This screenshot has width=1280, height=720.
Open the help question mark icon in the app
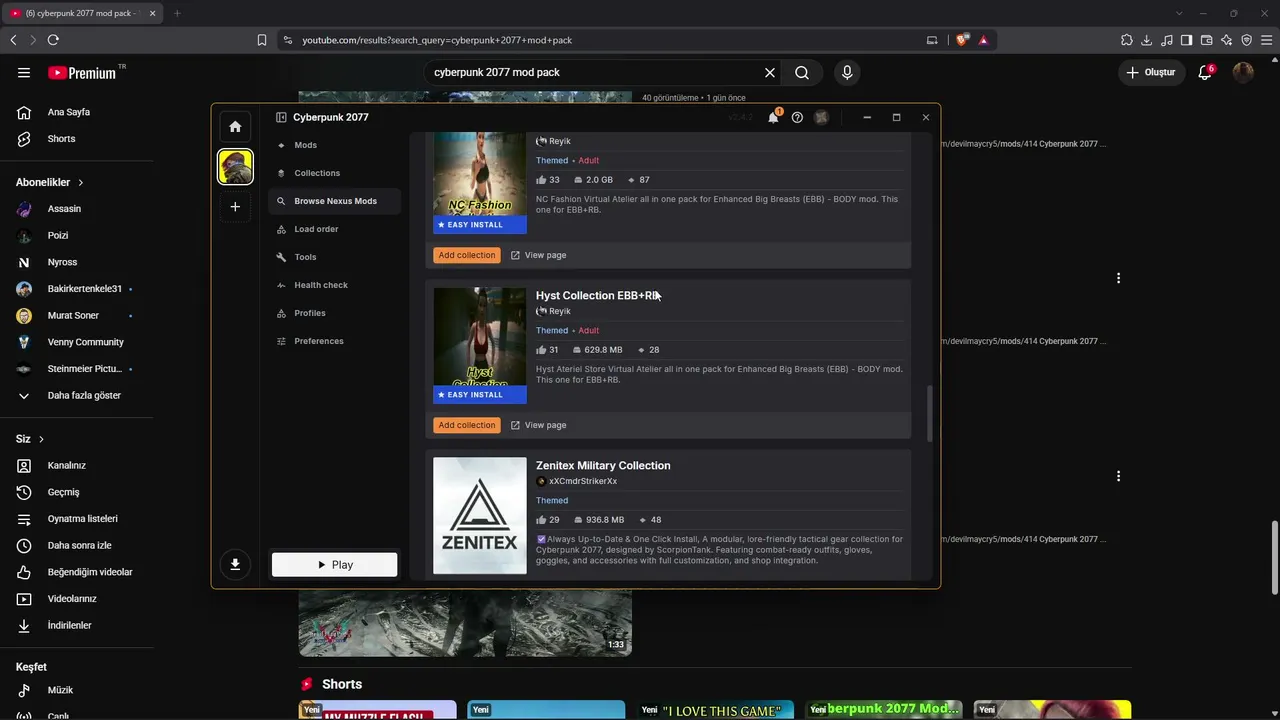click(x=797, y=117)
